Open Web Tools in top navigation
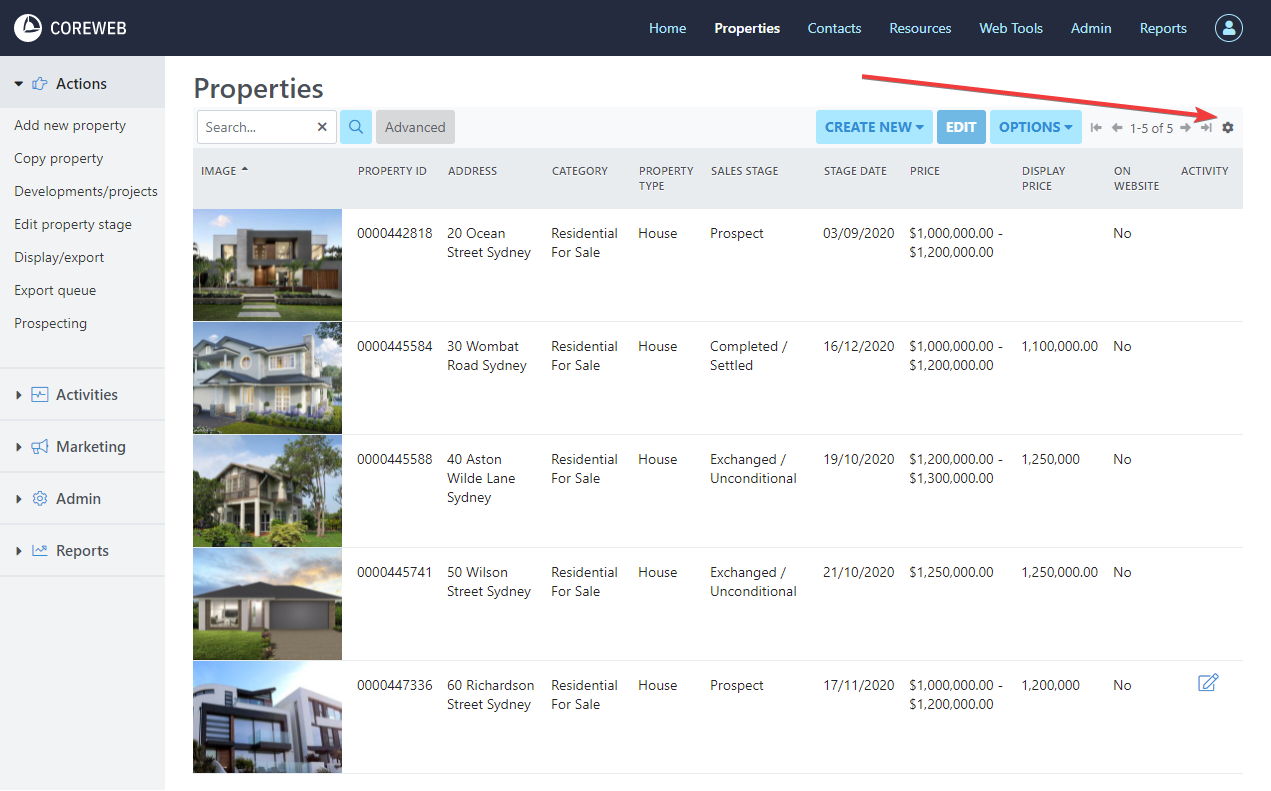The image size is (1271, 791). pyautogui.click(x=1010, y=28)
